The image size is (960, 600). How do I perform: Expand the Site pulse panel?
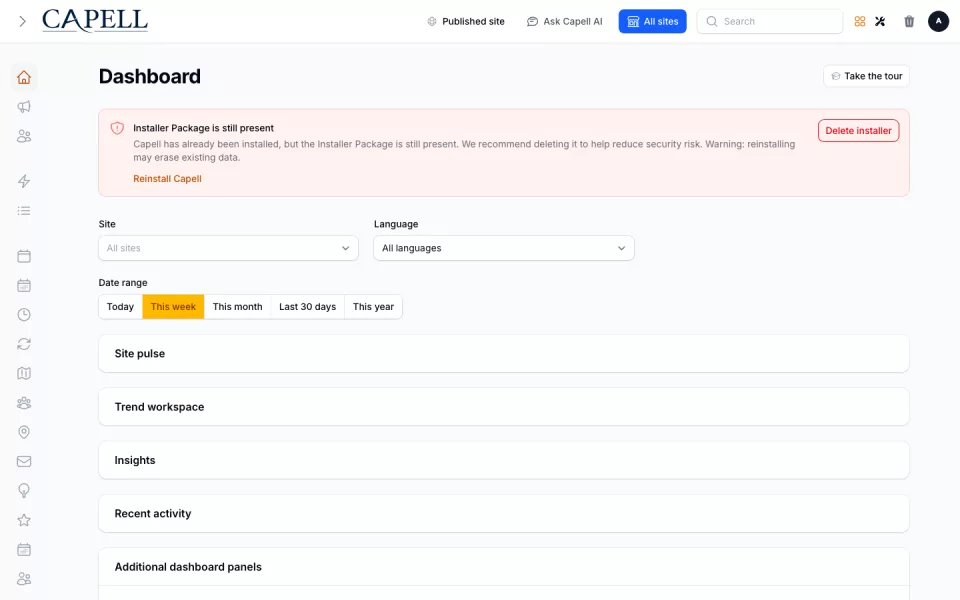click(504, 354)
